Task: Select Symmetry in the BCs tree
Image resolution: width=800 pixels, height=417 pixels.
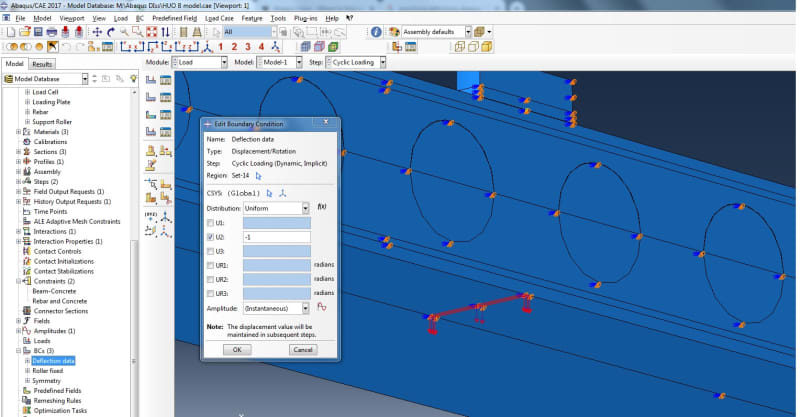Action: pyautogui.click(x=46, y=381)
